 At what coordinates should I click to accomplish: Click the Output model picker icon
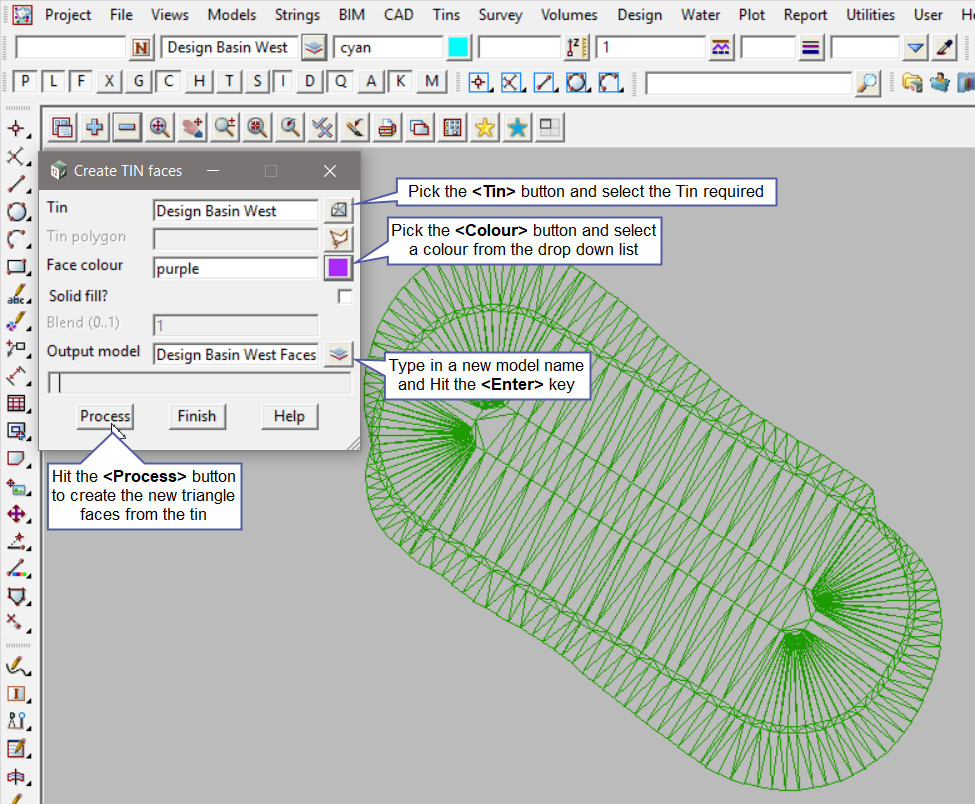pyautogui.click(x=339, y=354)
